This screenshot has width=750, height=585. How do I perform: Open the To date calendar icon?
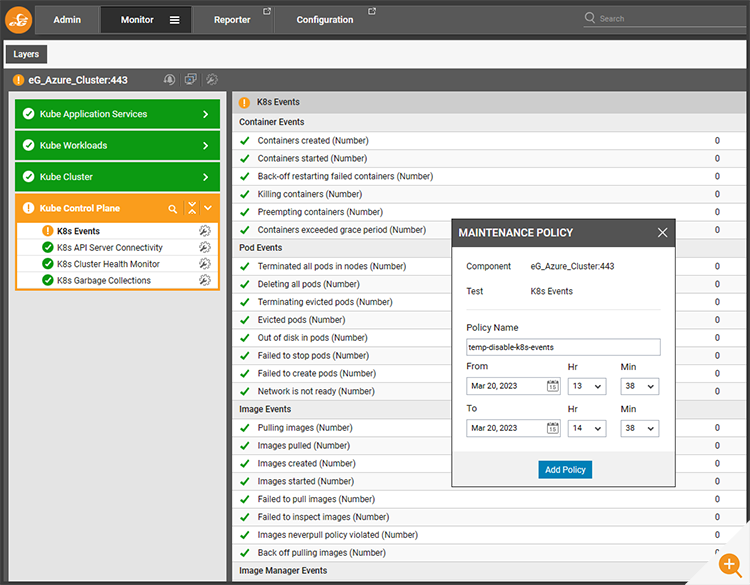[x=552, y=428]
